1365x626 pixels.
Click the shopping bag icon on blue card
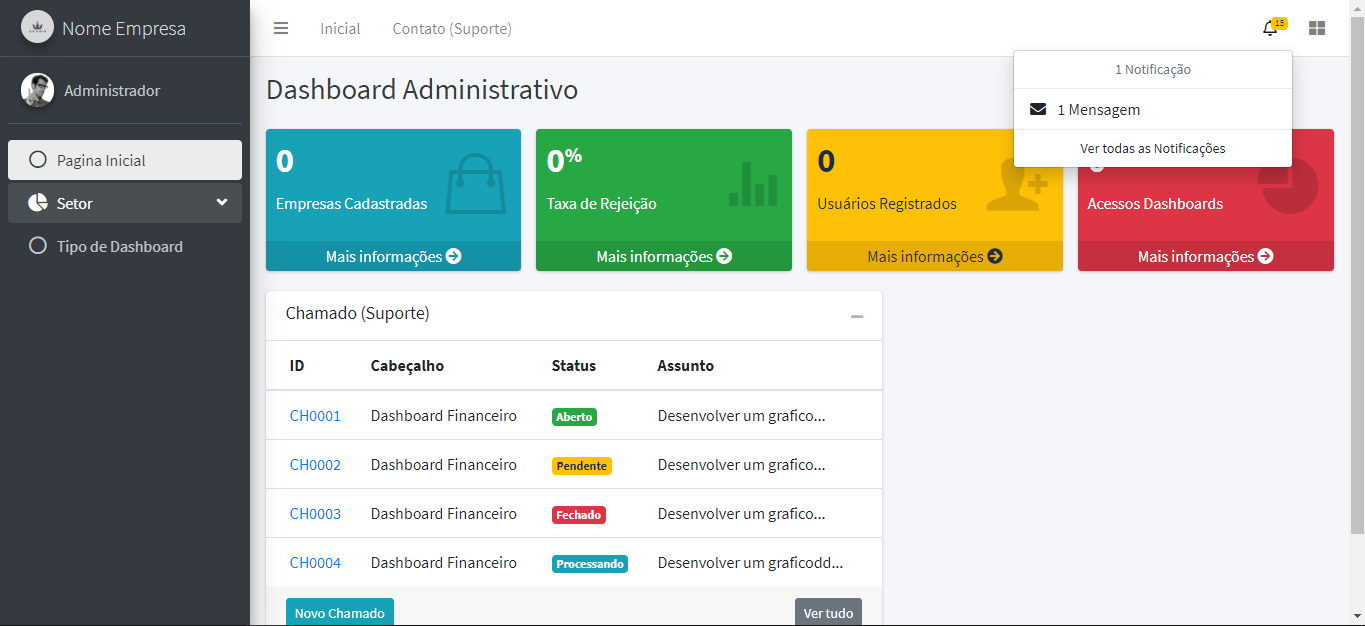pos(474,189)
